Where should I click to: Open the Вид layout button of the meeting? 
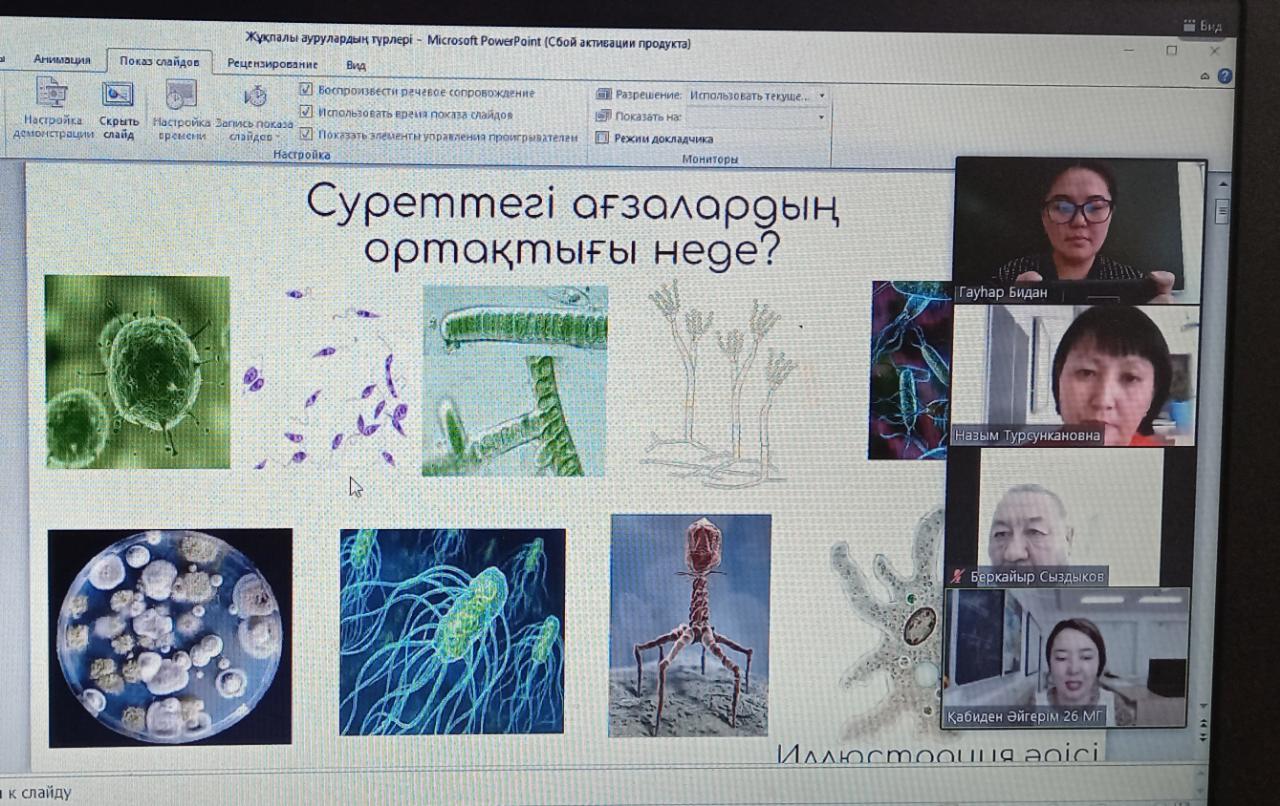(1203, 26)
